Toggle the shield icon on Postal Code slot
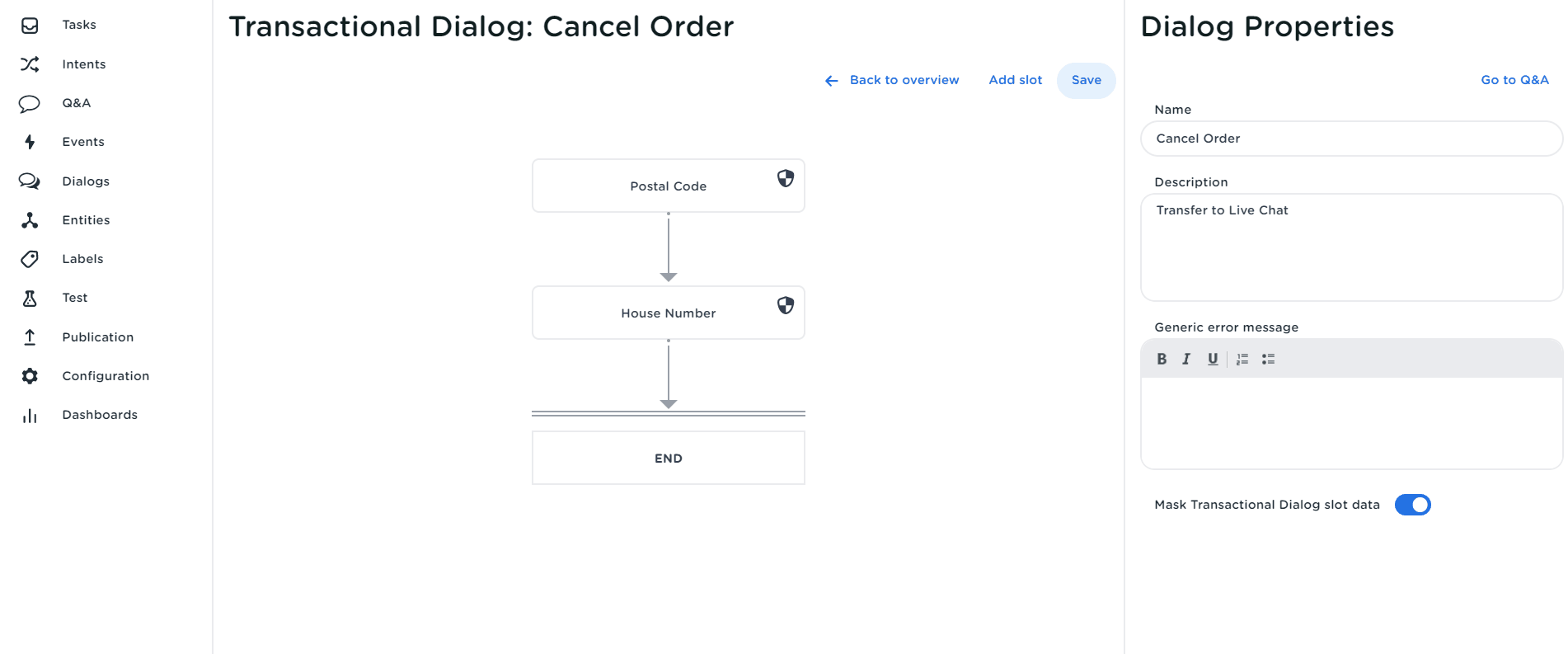The image size is (1568, 654). point(786,177)
